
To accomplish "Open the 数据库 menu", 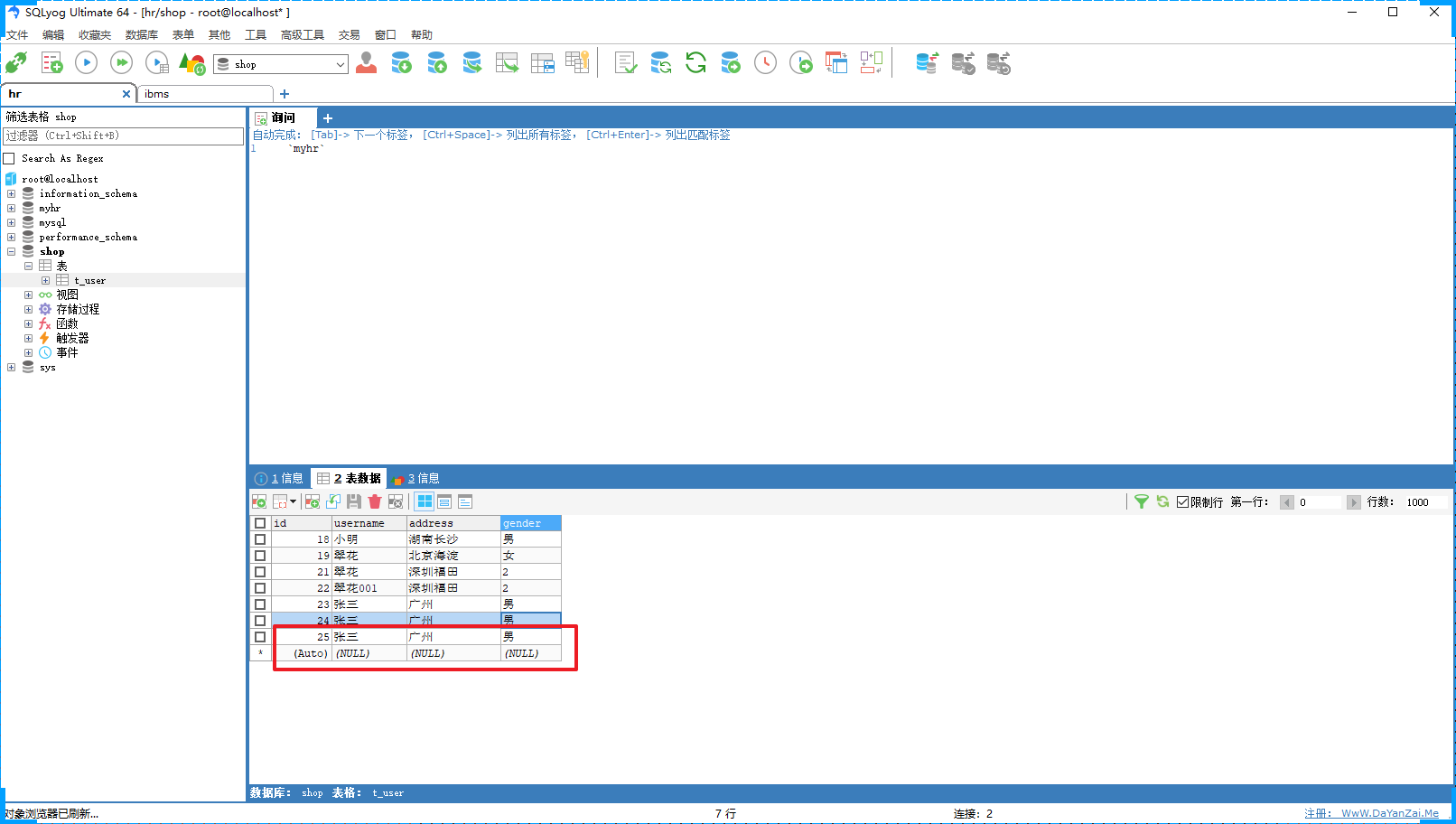I will coord(142,35).
